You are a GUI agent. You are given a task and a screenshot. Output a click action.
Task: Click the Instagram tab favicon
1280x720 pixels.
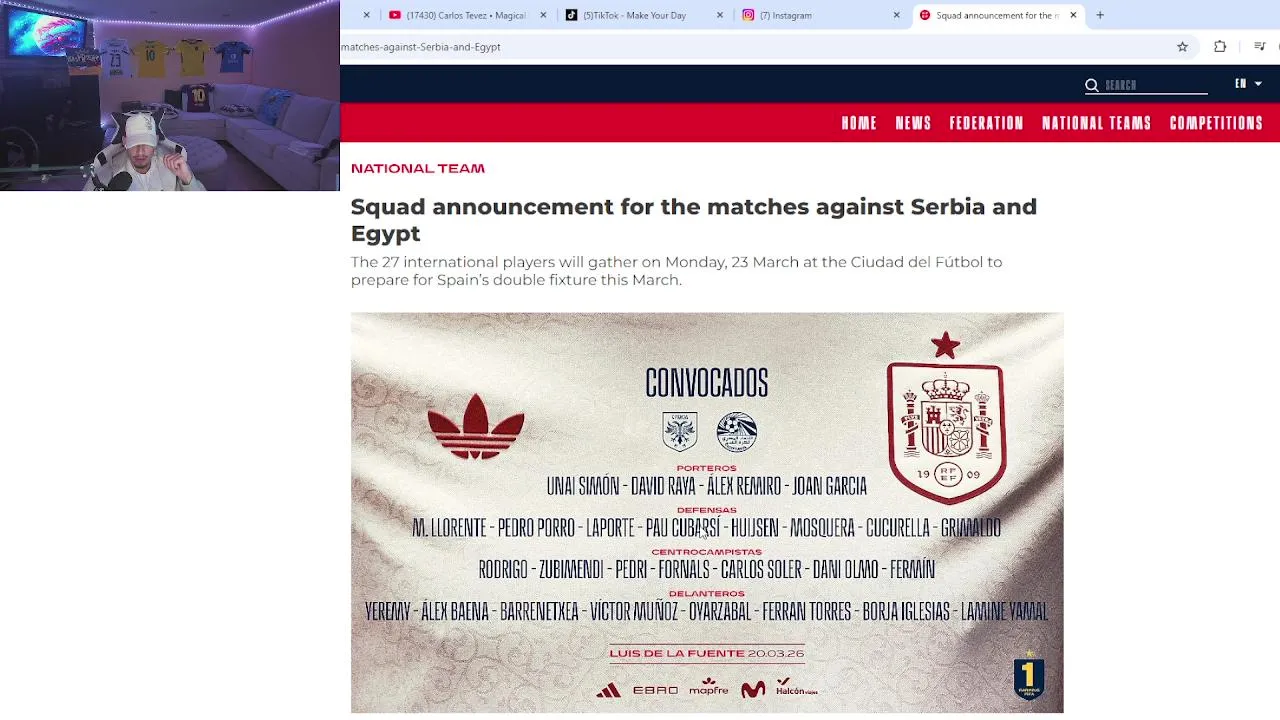(x=748, y=15)
